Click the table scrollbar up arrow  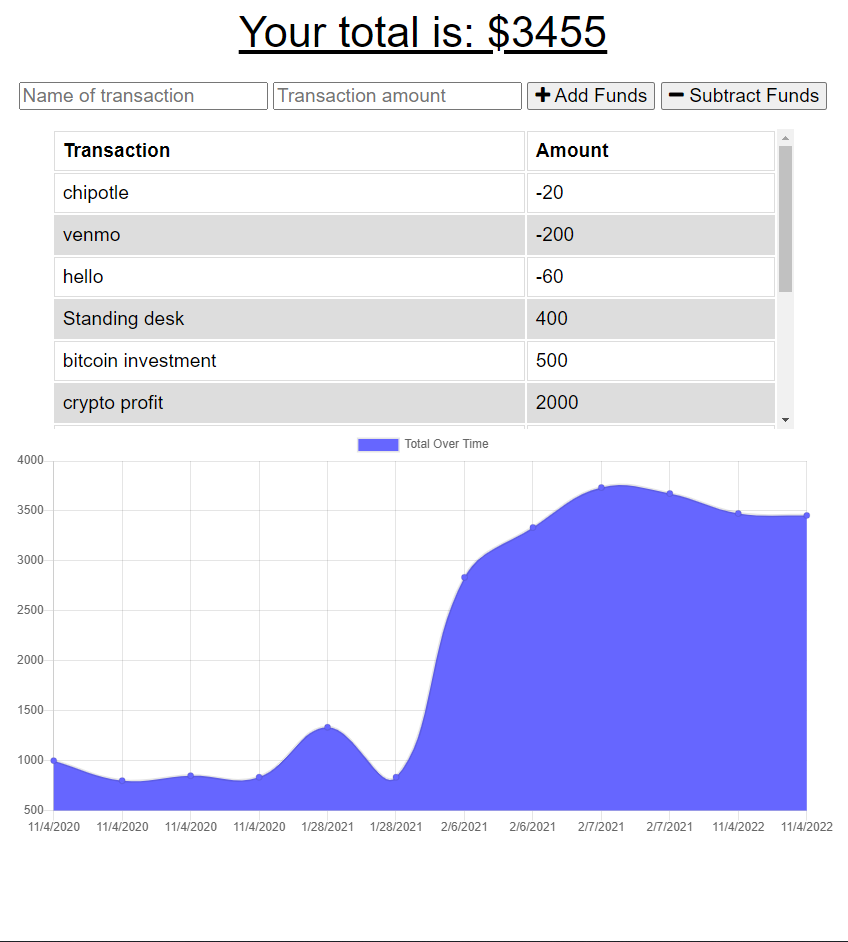785,138
